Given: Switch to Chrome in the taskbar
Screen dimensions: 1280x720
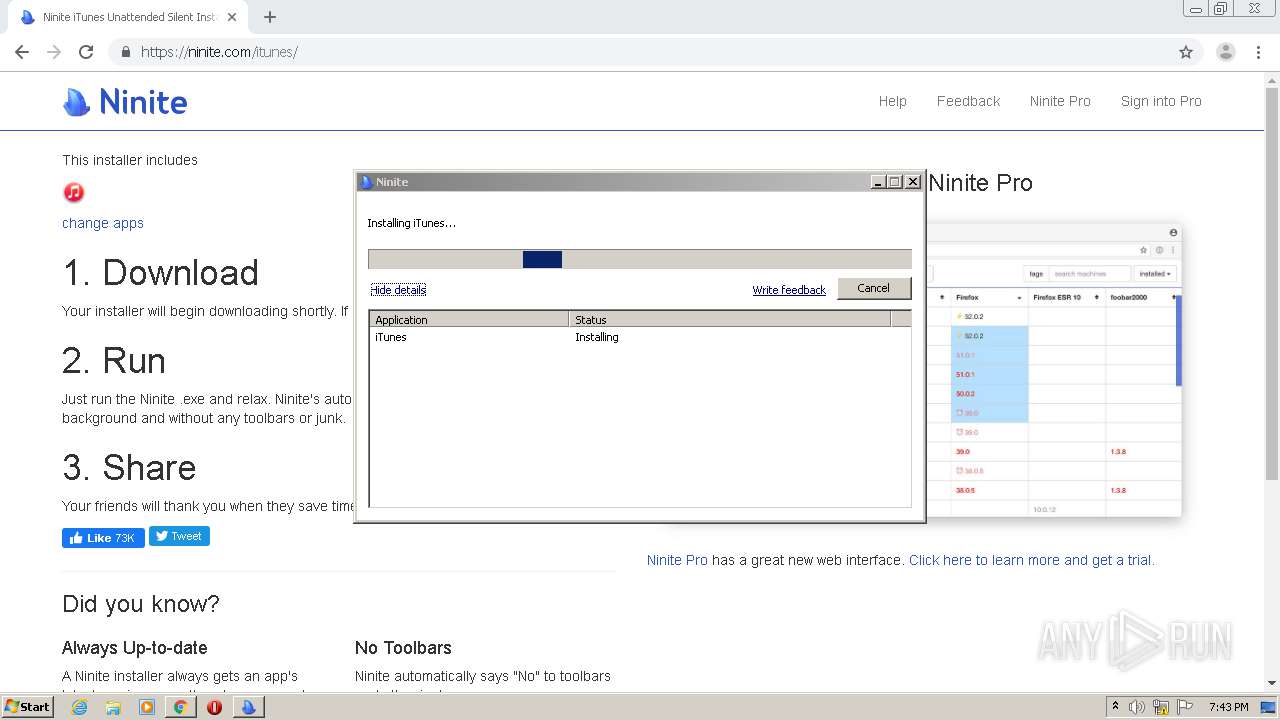Looking at the screenshot, I should (180, 707).
